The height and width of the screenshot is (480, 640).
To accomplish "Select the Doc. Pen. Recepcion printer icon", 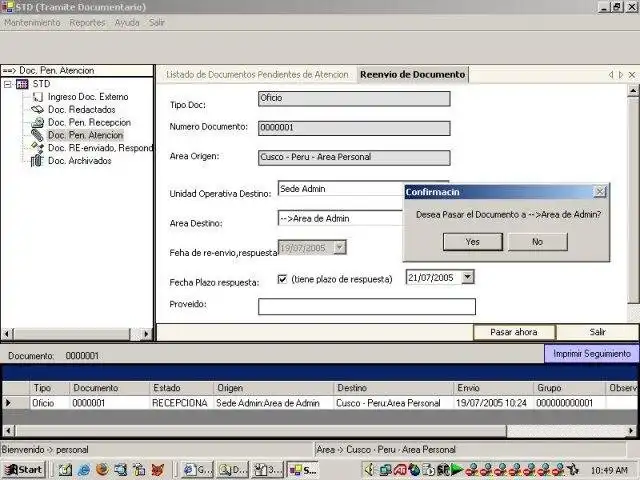I will 38,122.
